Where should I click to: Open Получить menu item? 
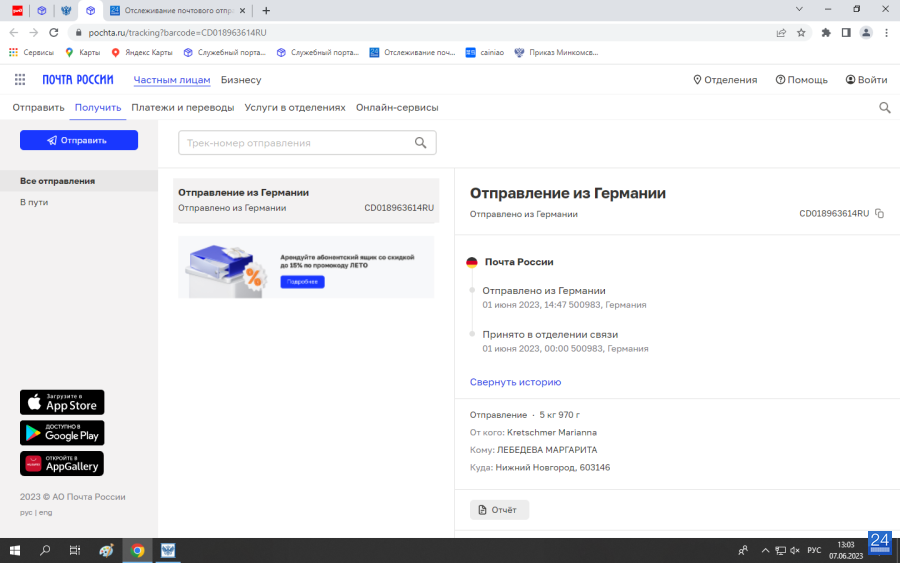point(98,107)
